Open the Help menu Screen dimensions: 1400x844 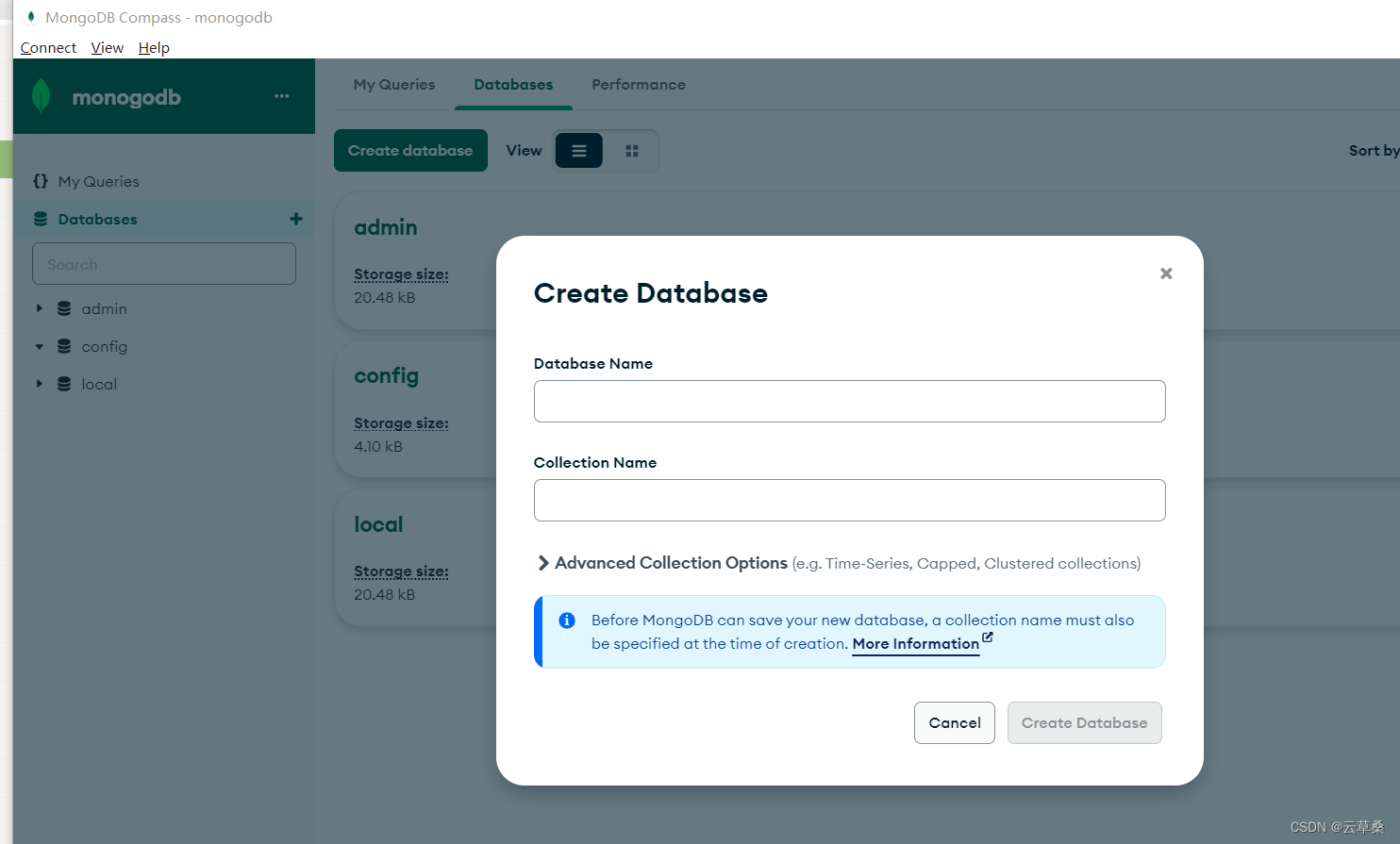point(153,47)
